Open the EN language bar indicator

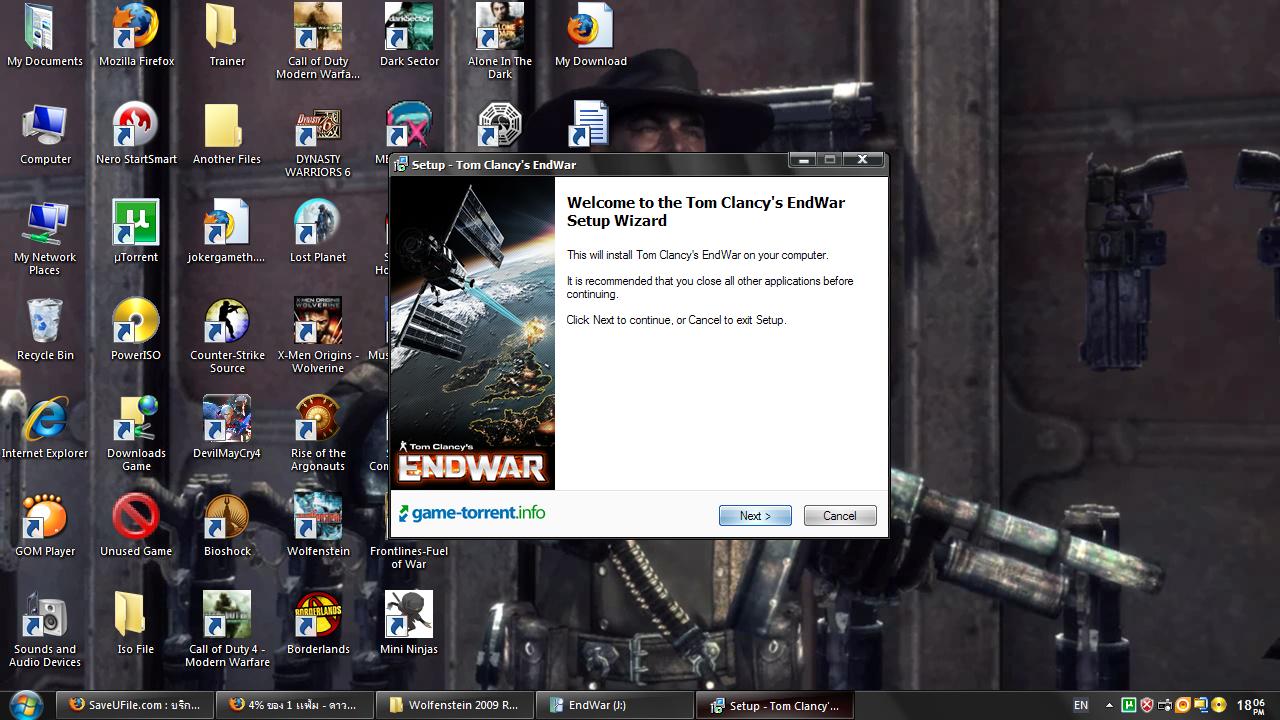(x=1081, y=705)
